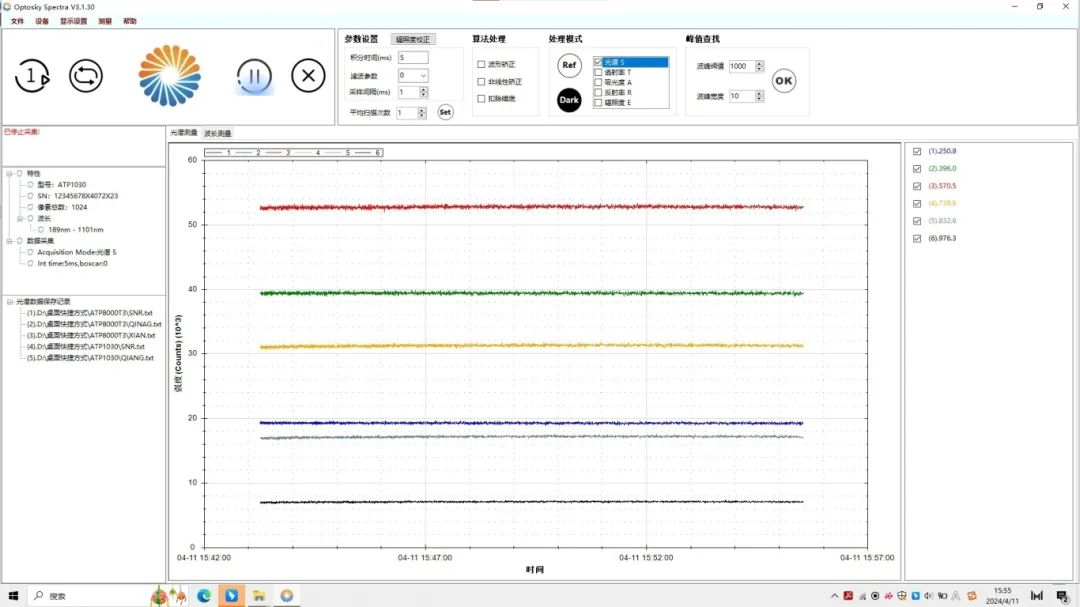Switch to the 波长测量 tab
The image size is (1080, 607).
pos(218,133)
